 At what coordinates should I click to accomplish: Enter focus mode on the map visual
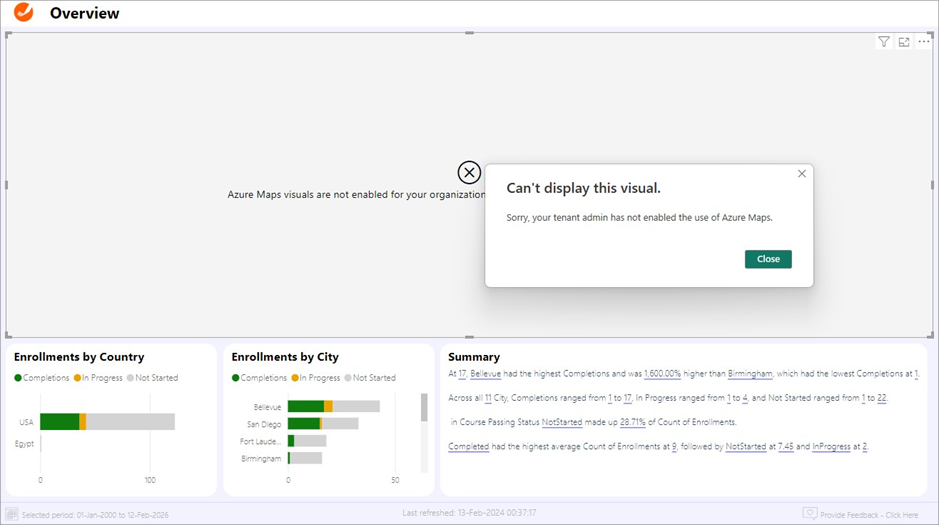[904, 42]
